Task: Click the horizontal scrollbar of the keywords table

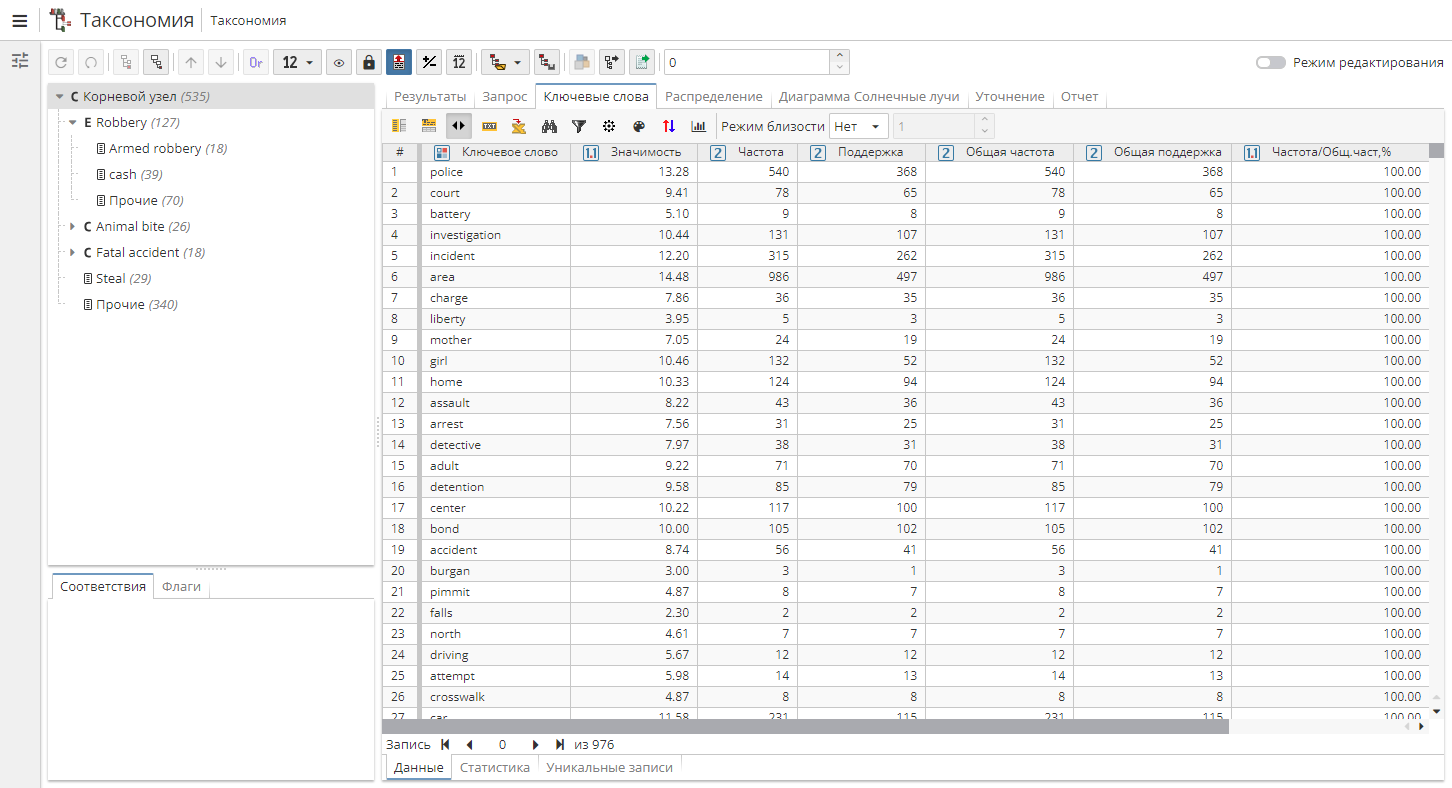Action: 805,727
